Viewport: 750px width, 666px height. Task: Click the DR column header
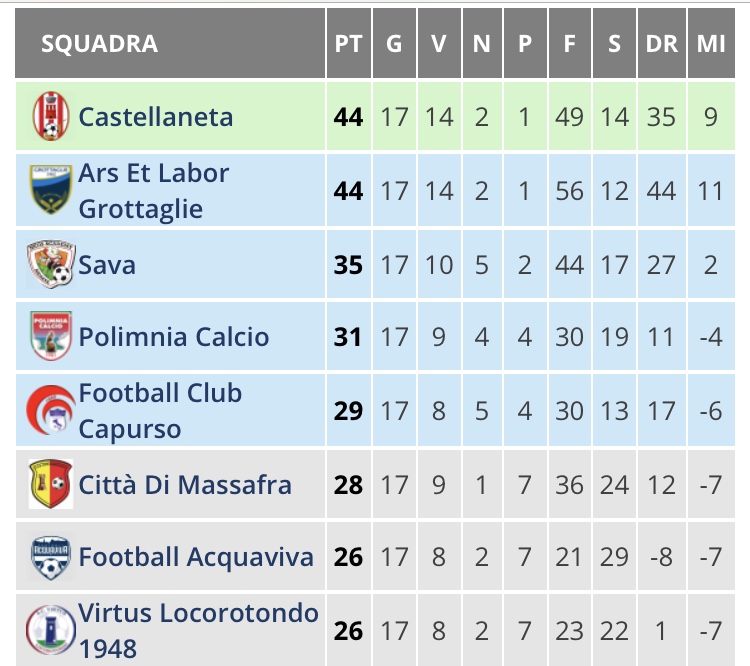click(x=662, y=44)
